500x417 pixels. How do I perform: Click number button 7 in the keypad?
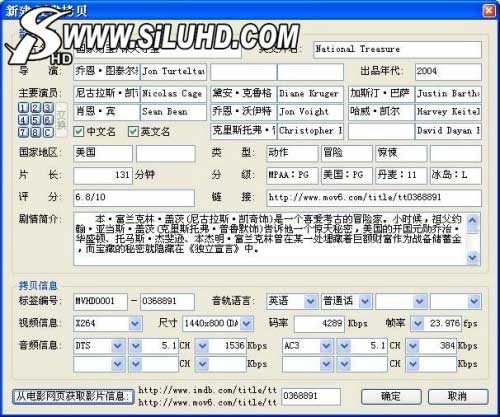23,132
